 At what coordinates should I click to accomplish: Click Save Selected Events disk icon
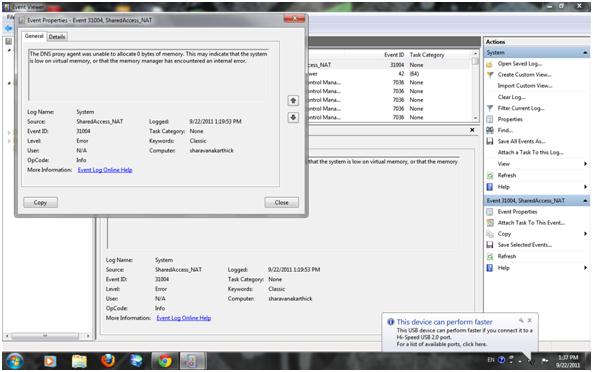490,245
